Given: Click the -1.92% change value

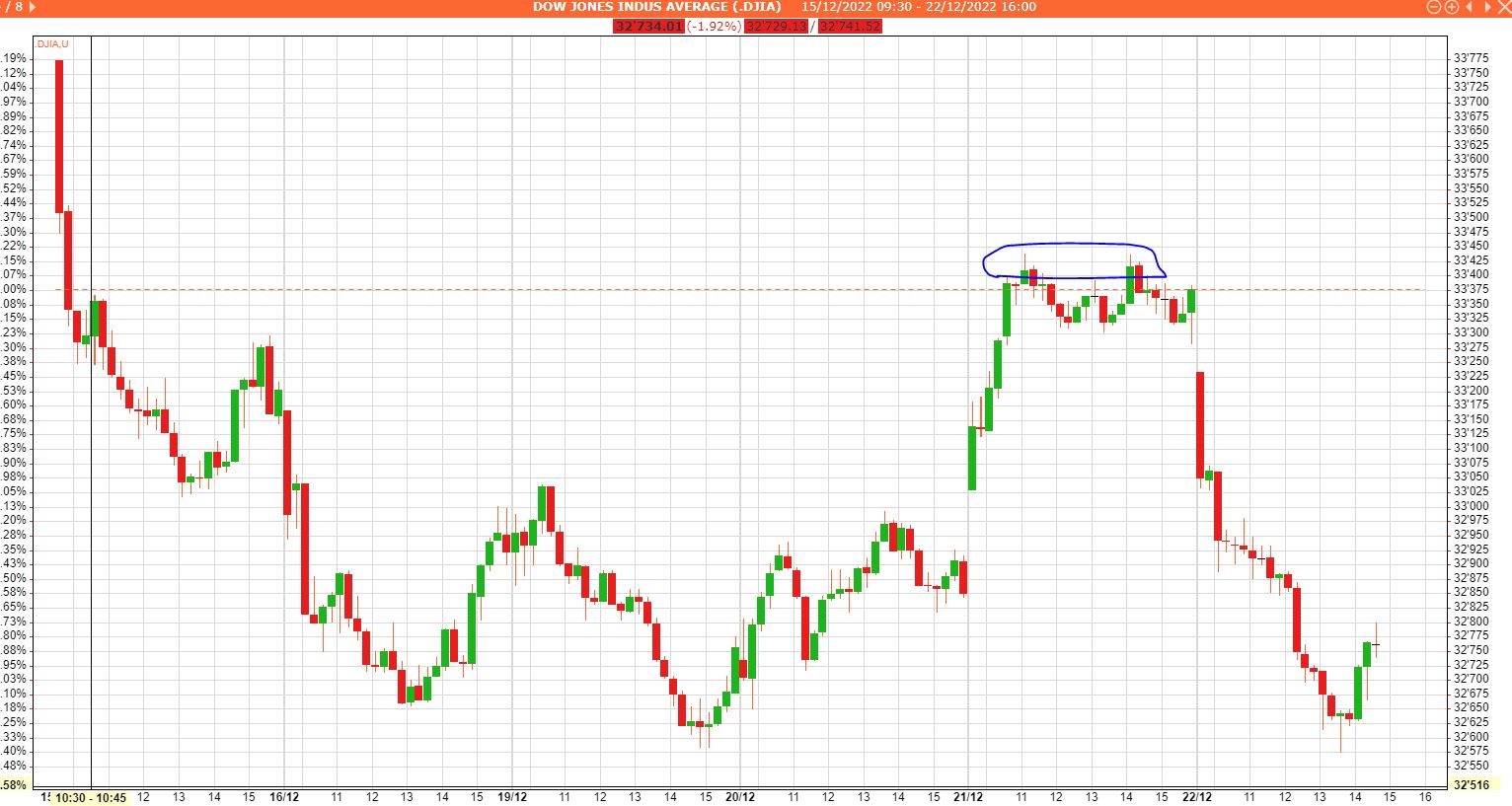Looking at the screenshot, I should pyautogui.click(x=714, y=26).
